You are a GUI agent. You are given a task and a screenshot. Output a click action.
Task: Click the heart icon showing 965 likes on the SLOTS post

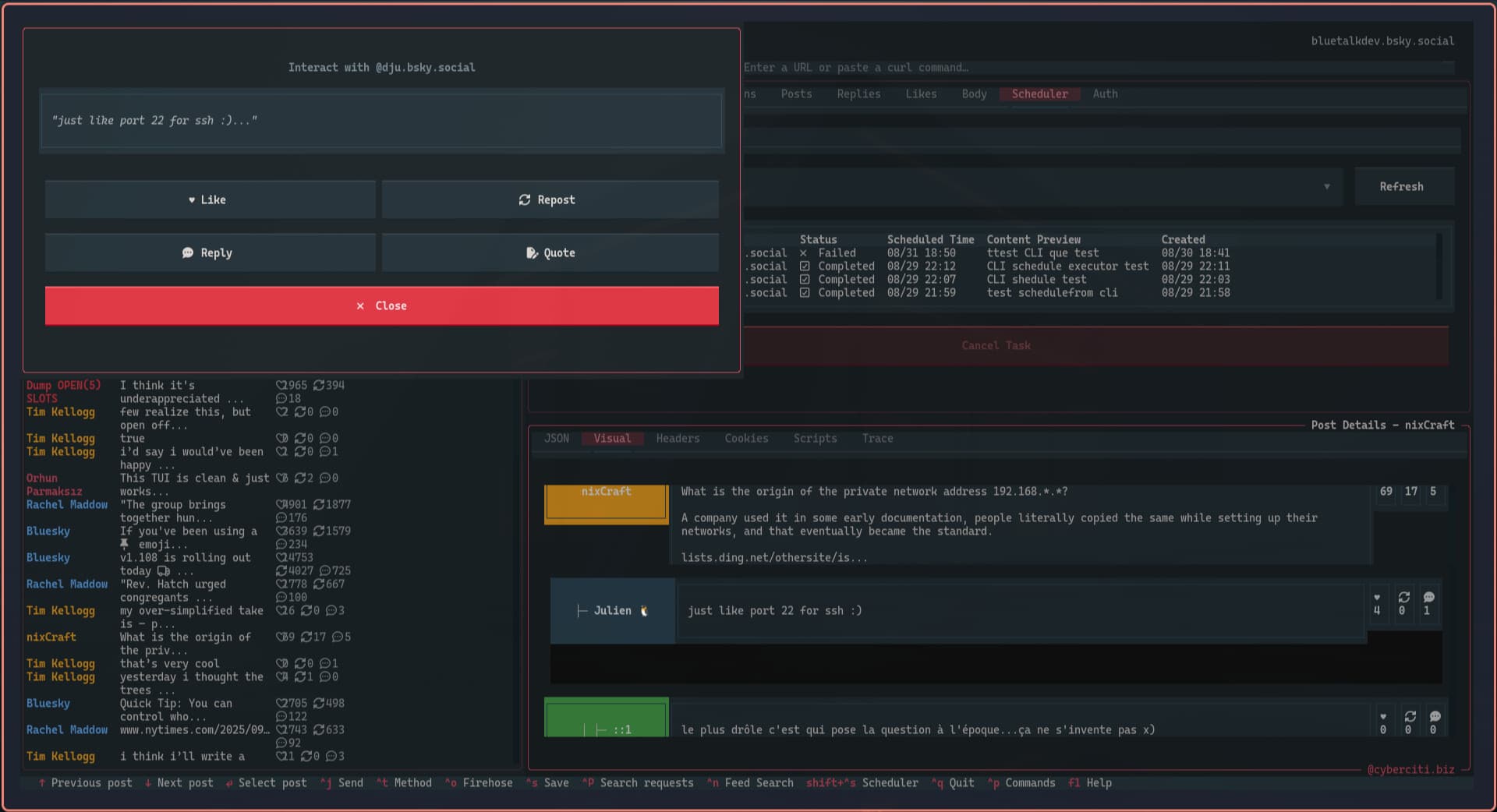pyautogui.click(x=282, y=385)
